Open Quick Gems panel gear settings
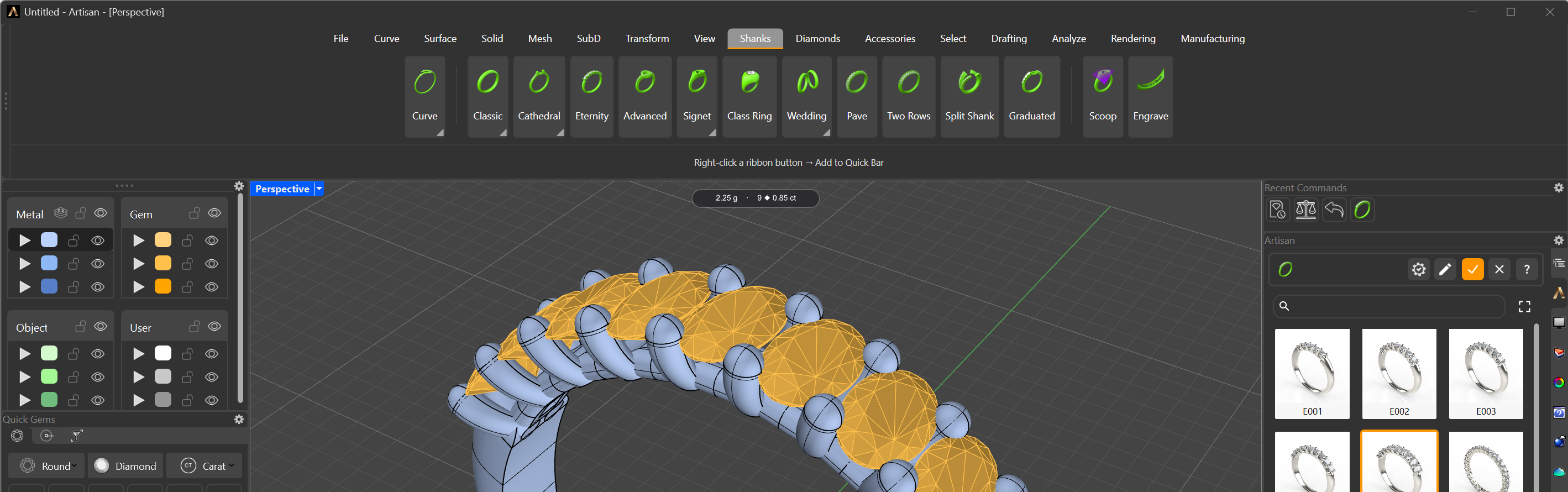This screenshot has width=1568, height=492. [239, 420]
